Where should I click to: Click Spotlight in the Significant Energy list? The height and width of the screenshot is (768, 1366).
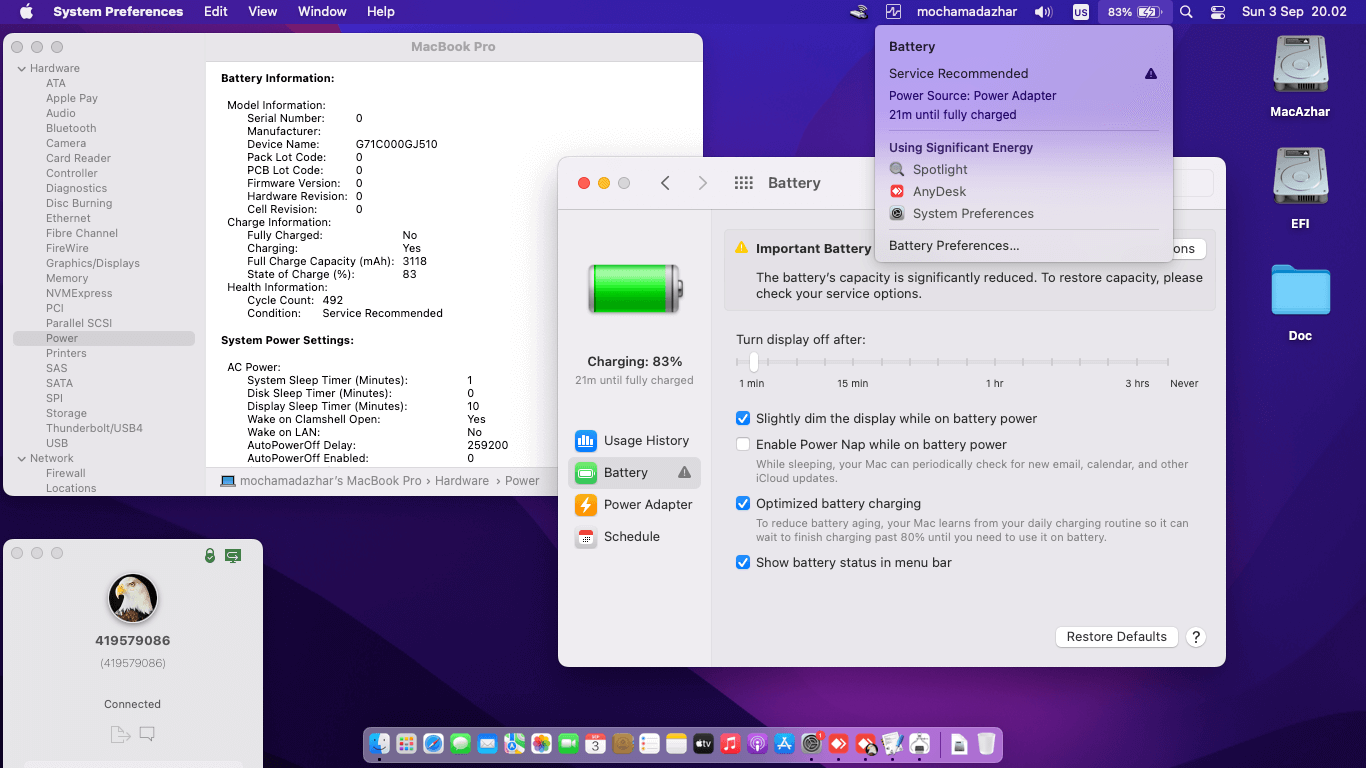(x=1023, y=170)
